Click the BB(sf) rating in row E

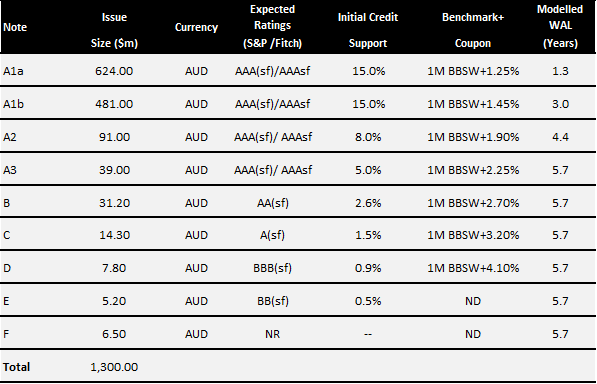point(273,301)
